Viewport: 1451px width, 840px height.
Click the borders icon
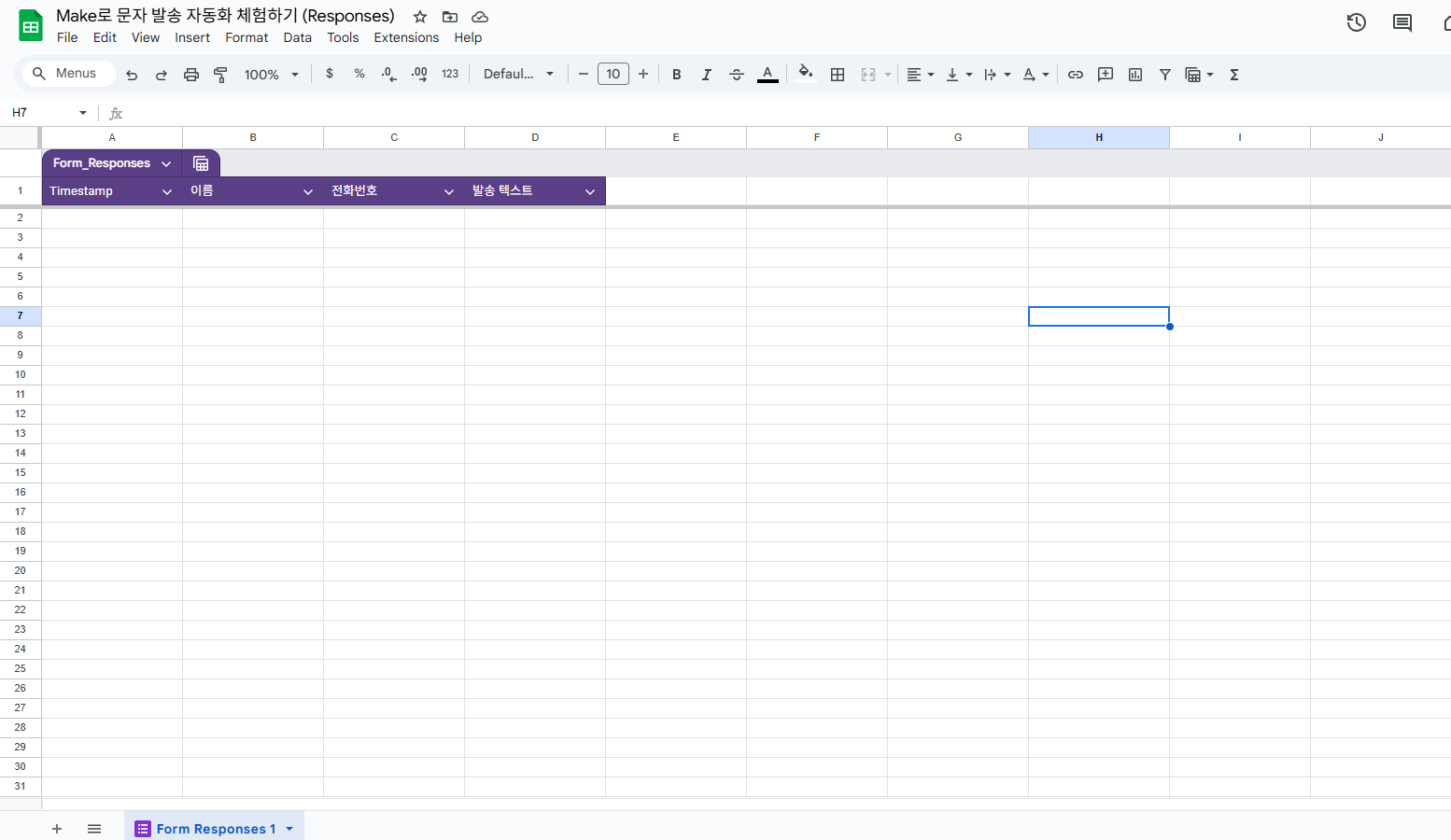(838, 75)
